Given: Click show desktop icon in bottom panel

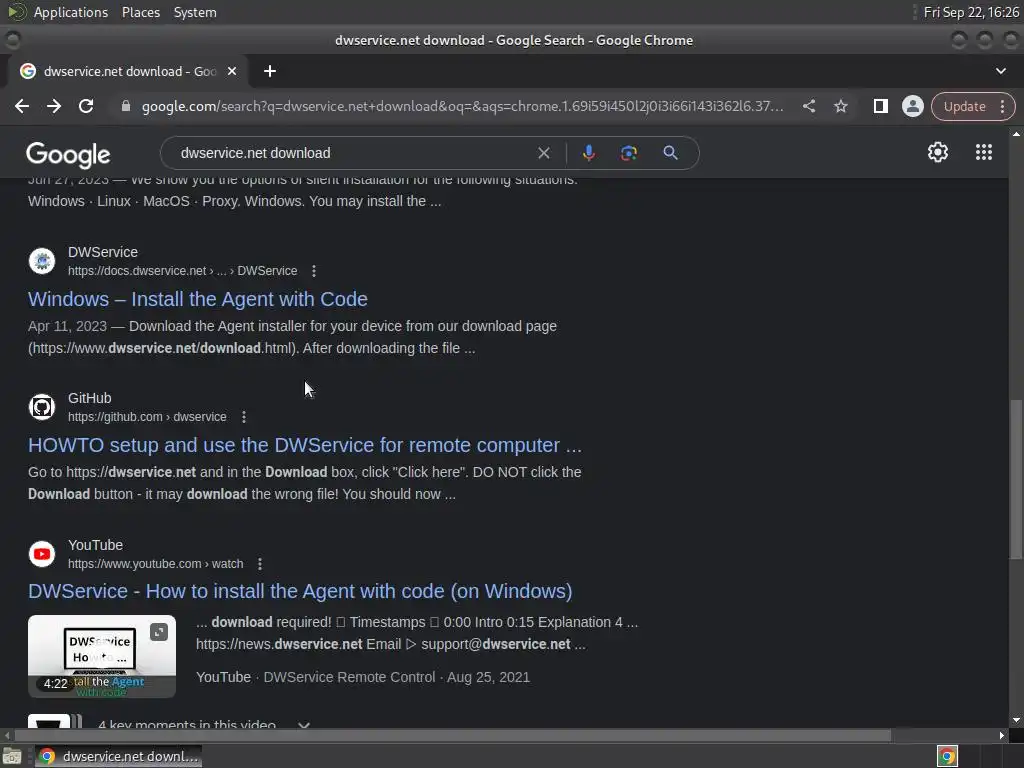Looking at the screenshot, I should coord(12,756).
